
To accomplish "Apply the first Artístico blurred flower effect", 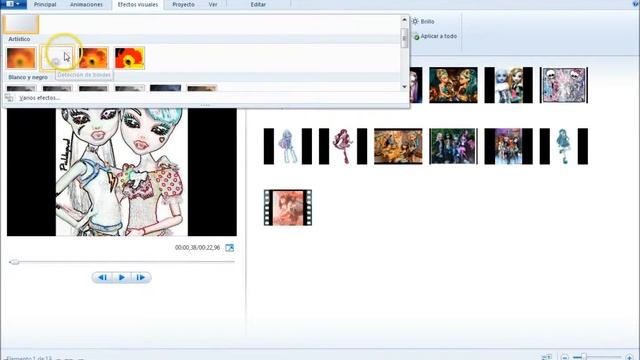I will coord(21,58).
